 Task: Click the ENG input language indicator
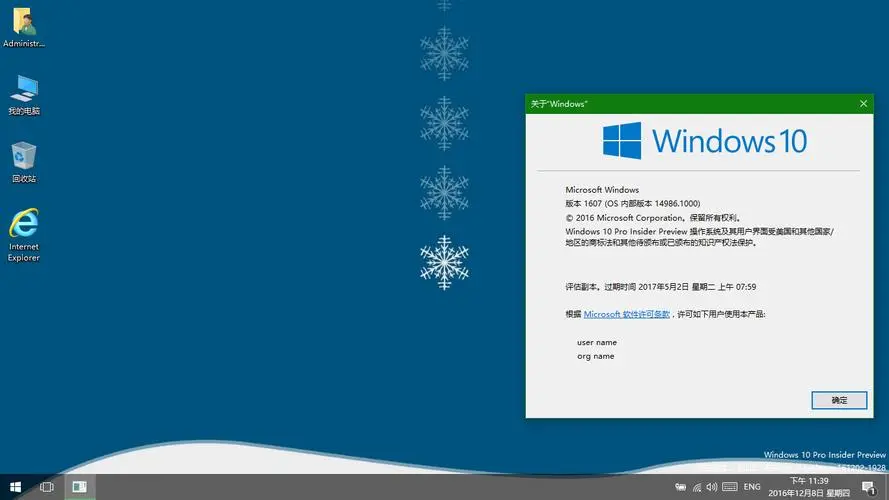point(752,487)
